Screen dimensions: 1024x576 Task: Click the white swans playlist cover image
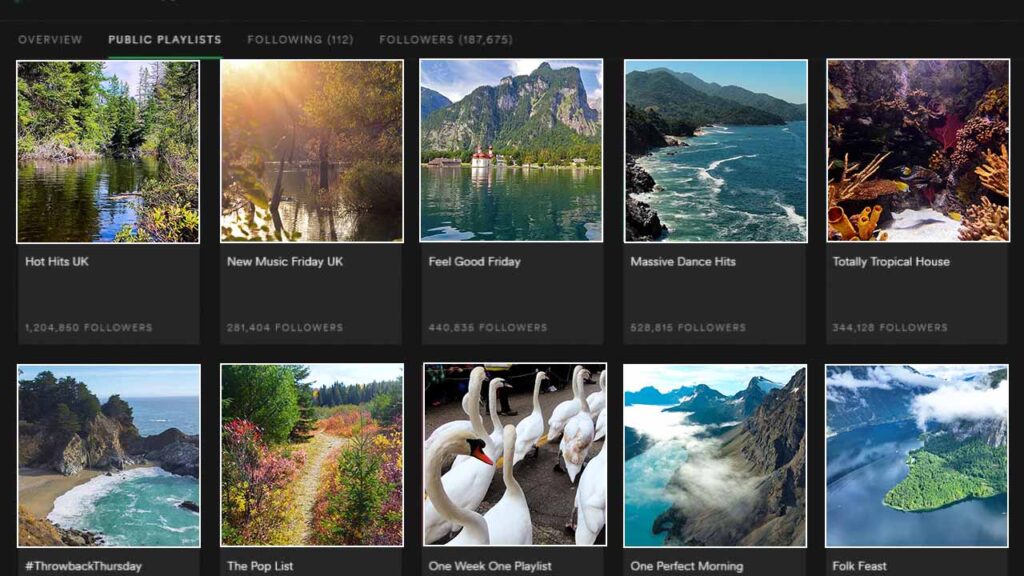[x=514, y=455]
